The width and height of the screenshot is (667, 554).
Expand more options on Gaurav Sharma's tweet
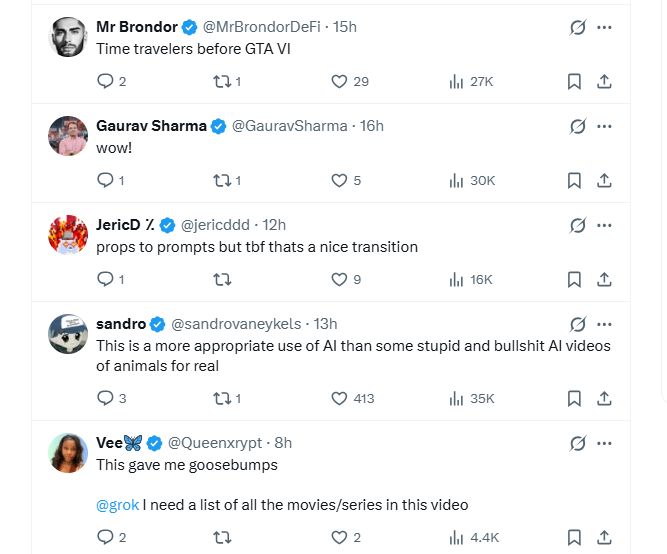tap(604, 127)
